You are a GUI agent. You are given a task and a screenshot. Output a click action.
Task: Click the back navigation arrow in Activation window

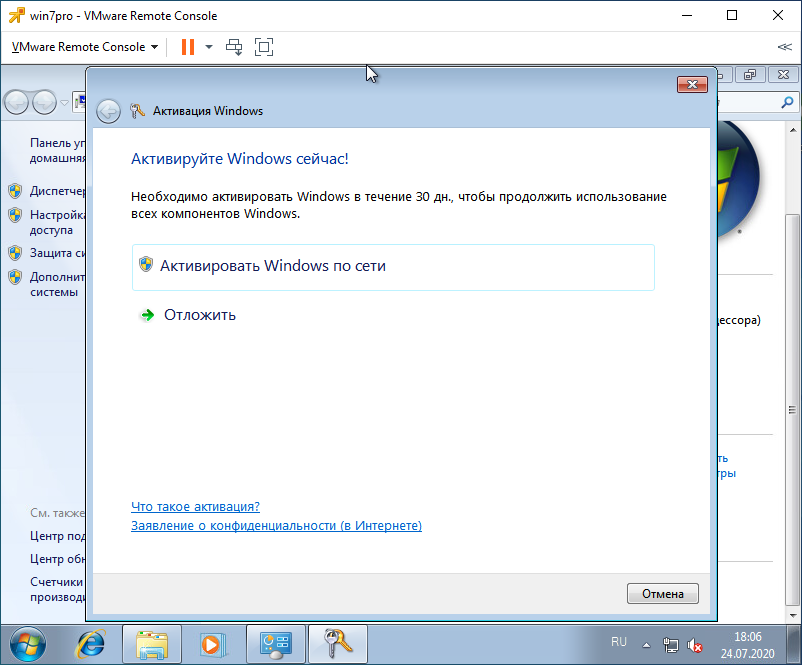point(108,111)
